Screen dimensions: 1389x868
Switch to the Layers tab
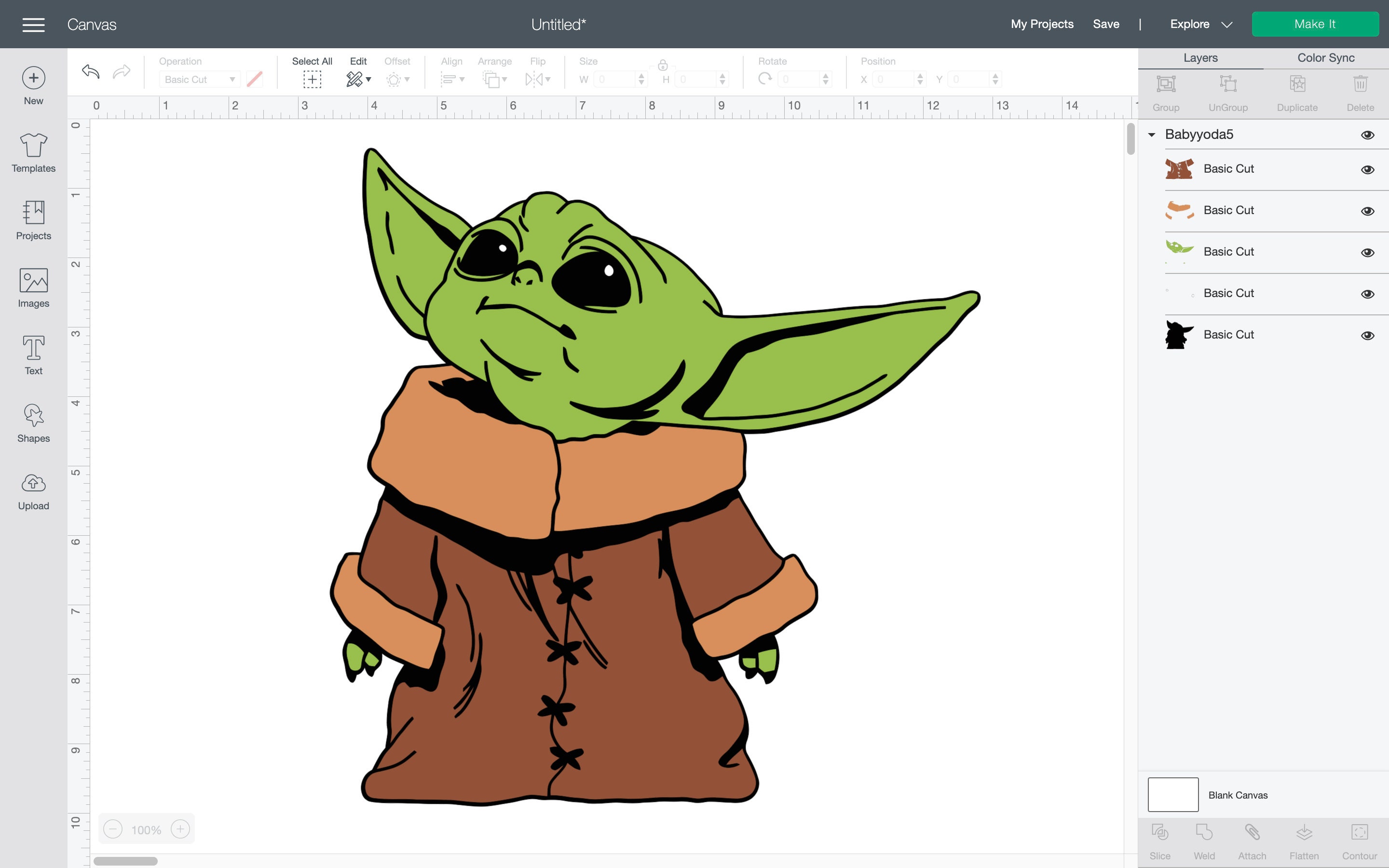click(1200, 58)
